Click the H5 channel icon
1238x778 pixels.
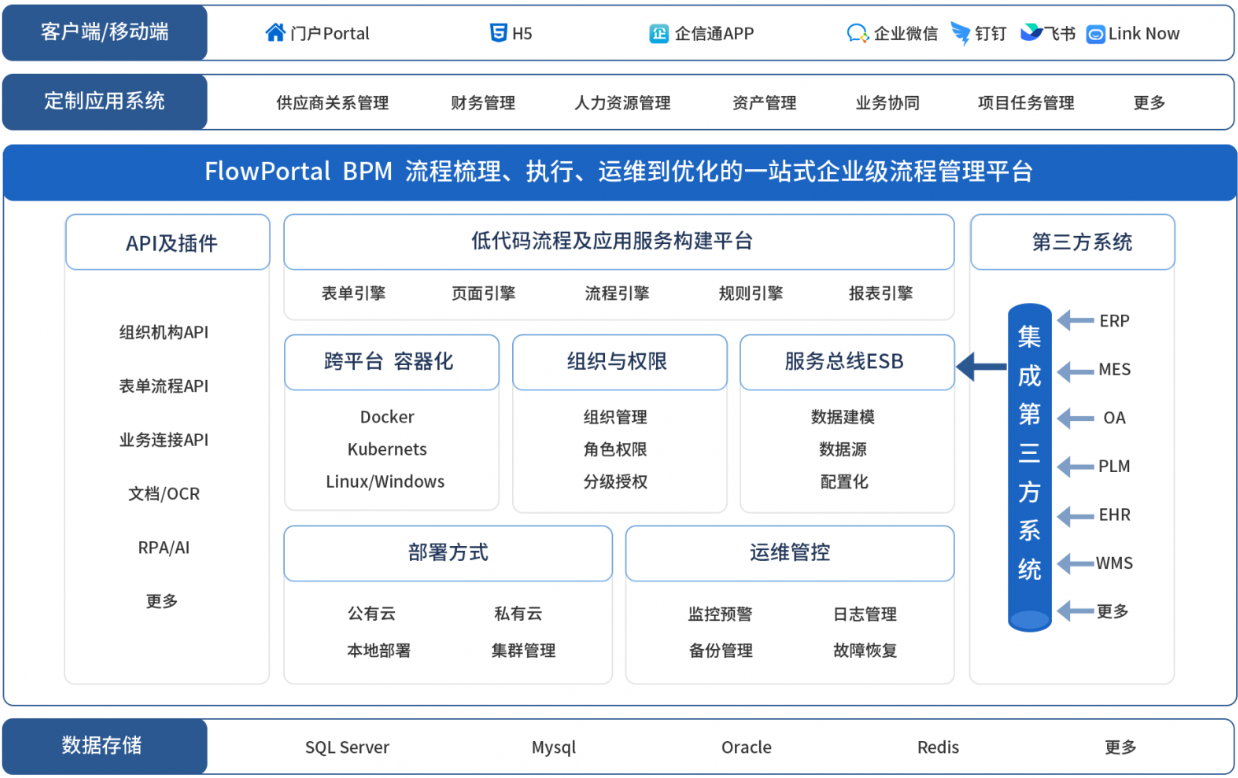498,32
